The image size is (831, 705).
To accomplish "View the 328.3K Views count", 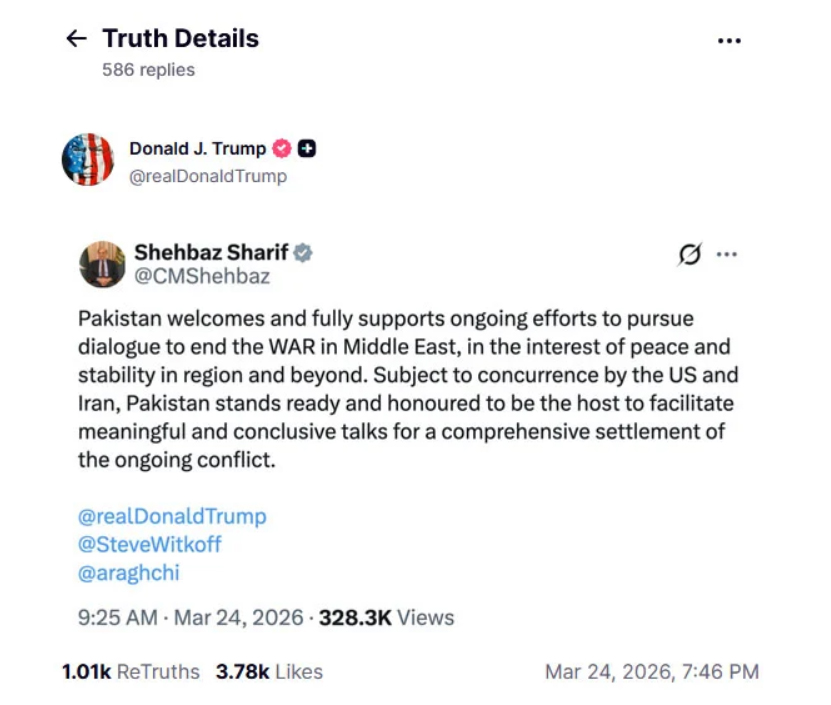I will [x=386, y=618].
